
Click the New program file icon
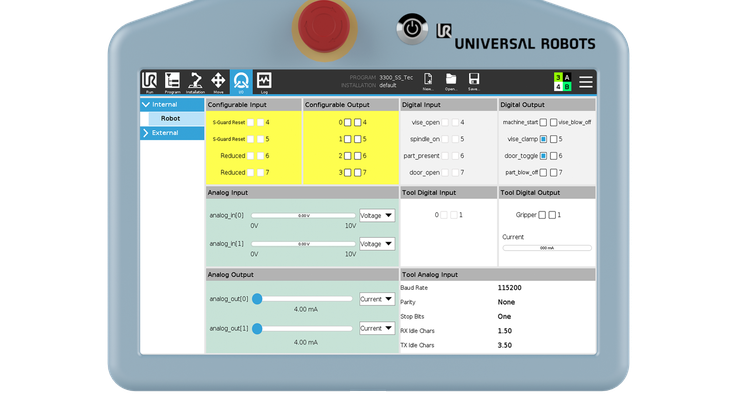pyautogui.click(x=428, y=81)
